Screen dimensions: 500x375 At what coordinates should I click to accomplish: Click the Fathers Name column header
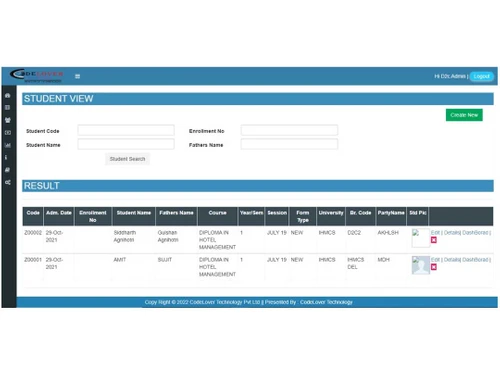point(176,216)
